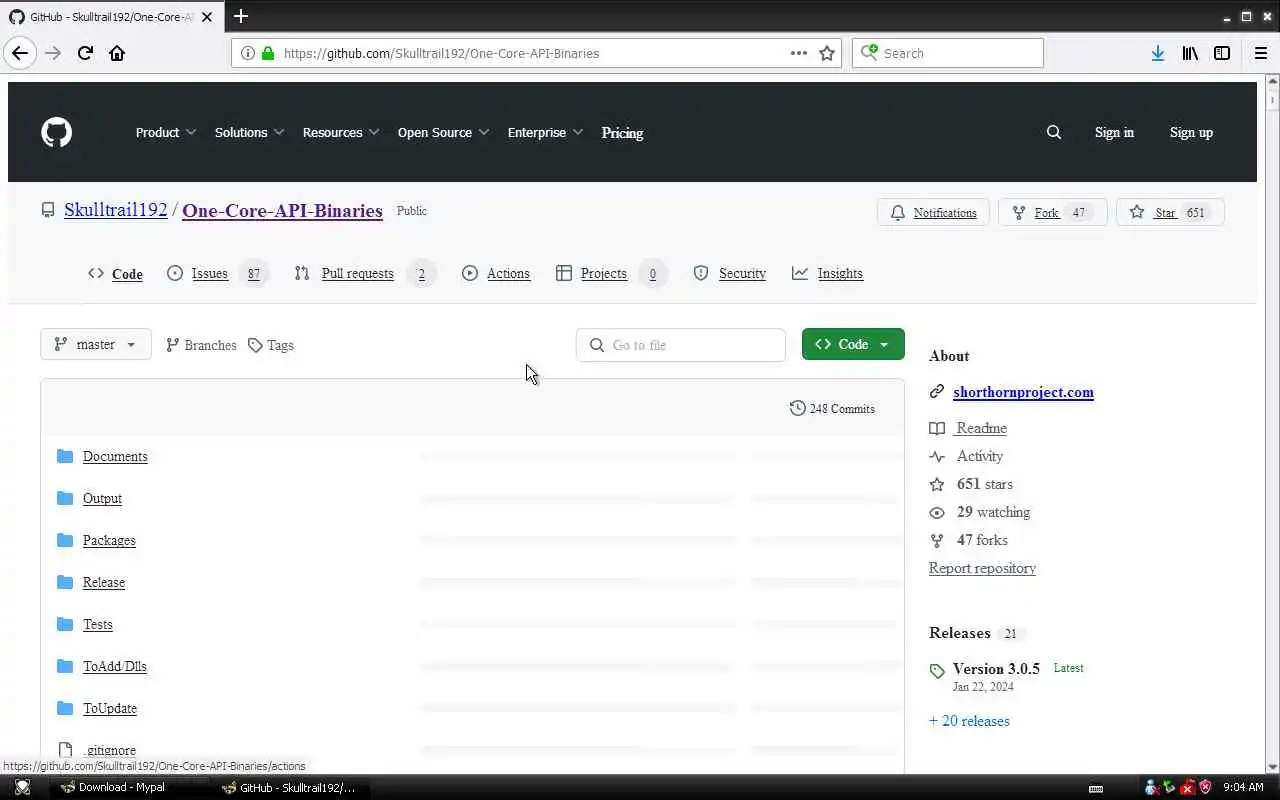Switch to the Actions tab
Image resolution: width=1280 pixels, height=800 pixels.
[496, 273]
